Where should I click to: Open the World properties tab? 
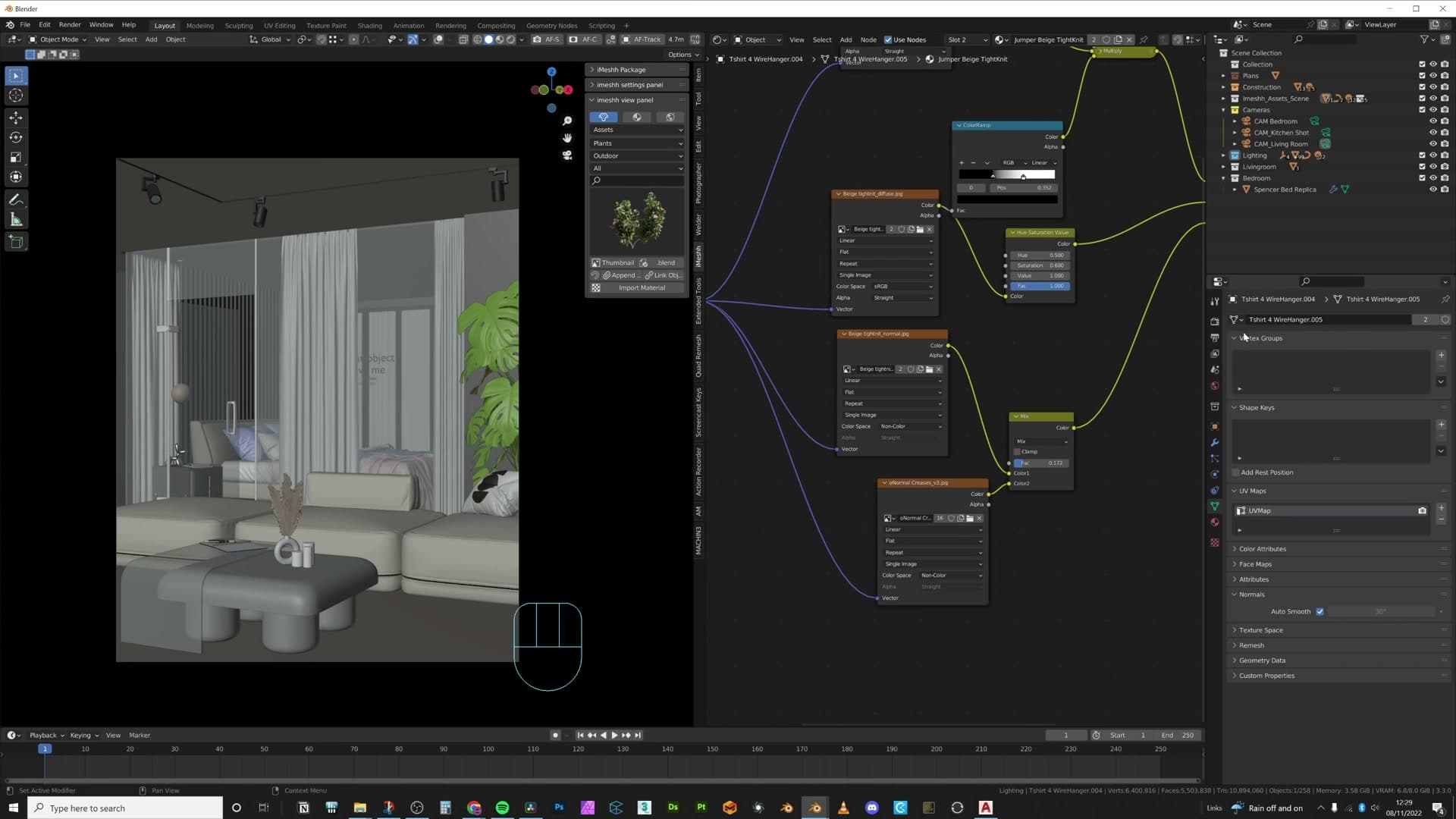click(x=1215, y=386)
